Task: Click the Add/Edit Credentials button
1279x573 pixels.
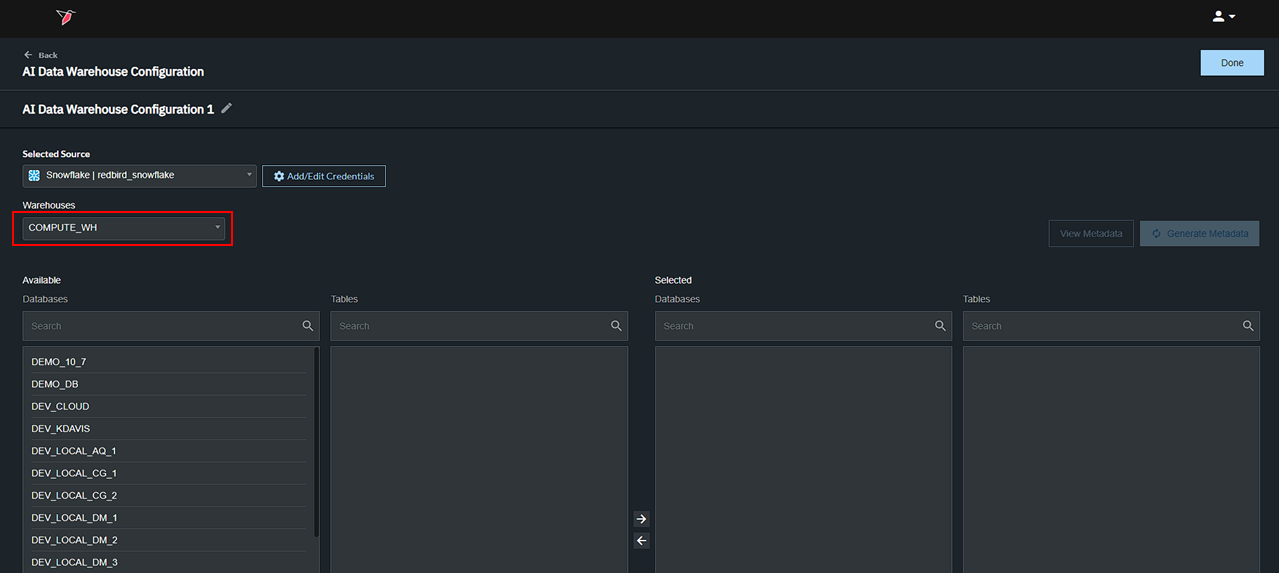Action: [324, 176]
